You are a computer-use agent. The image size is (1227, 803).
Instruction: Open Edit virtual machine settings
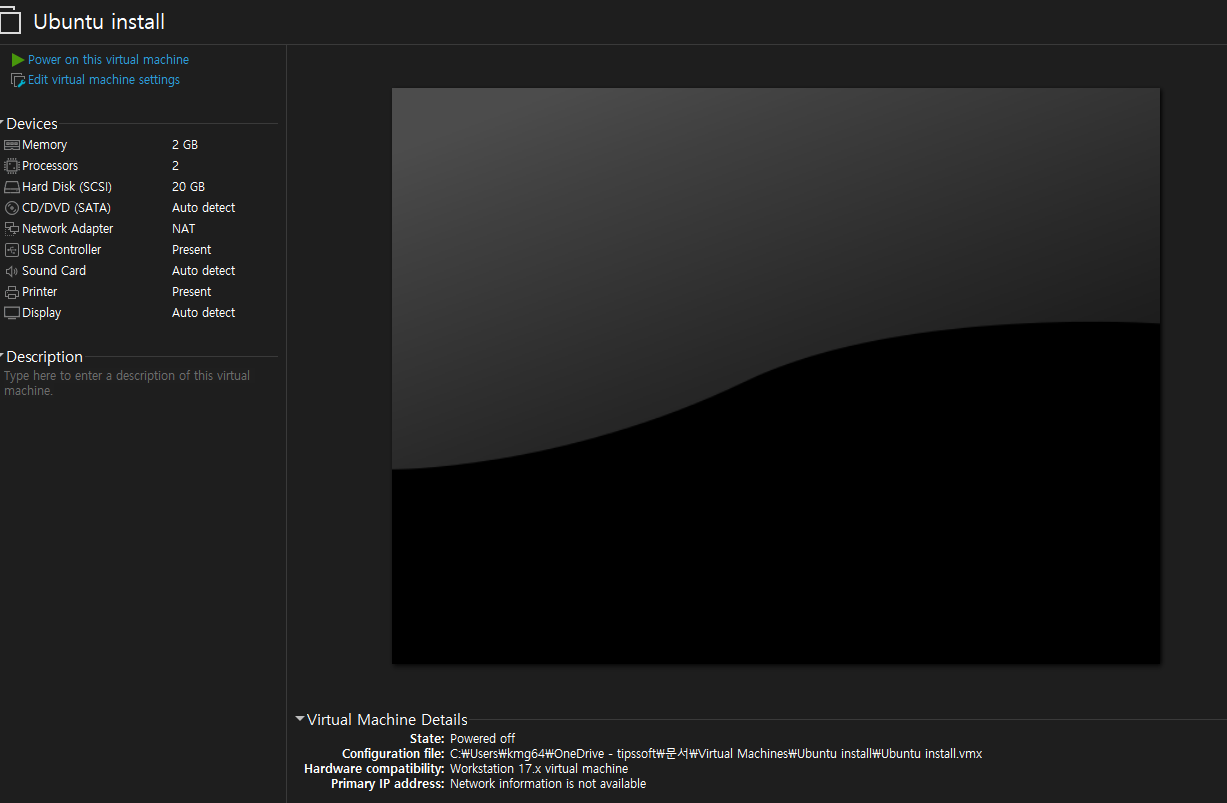tap(104, 80)
